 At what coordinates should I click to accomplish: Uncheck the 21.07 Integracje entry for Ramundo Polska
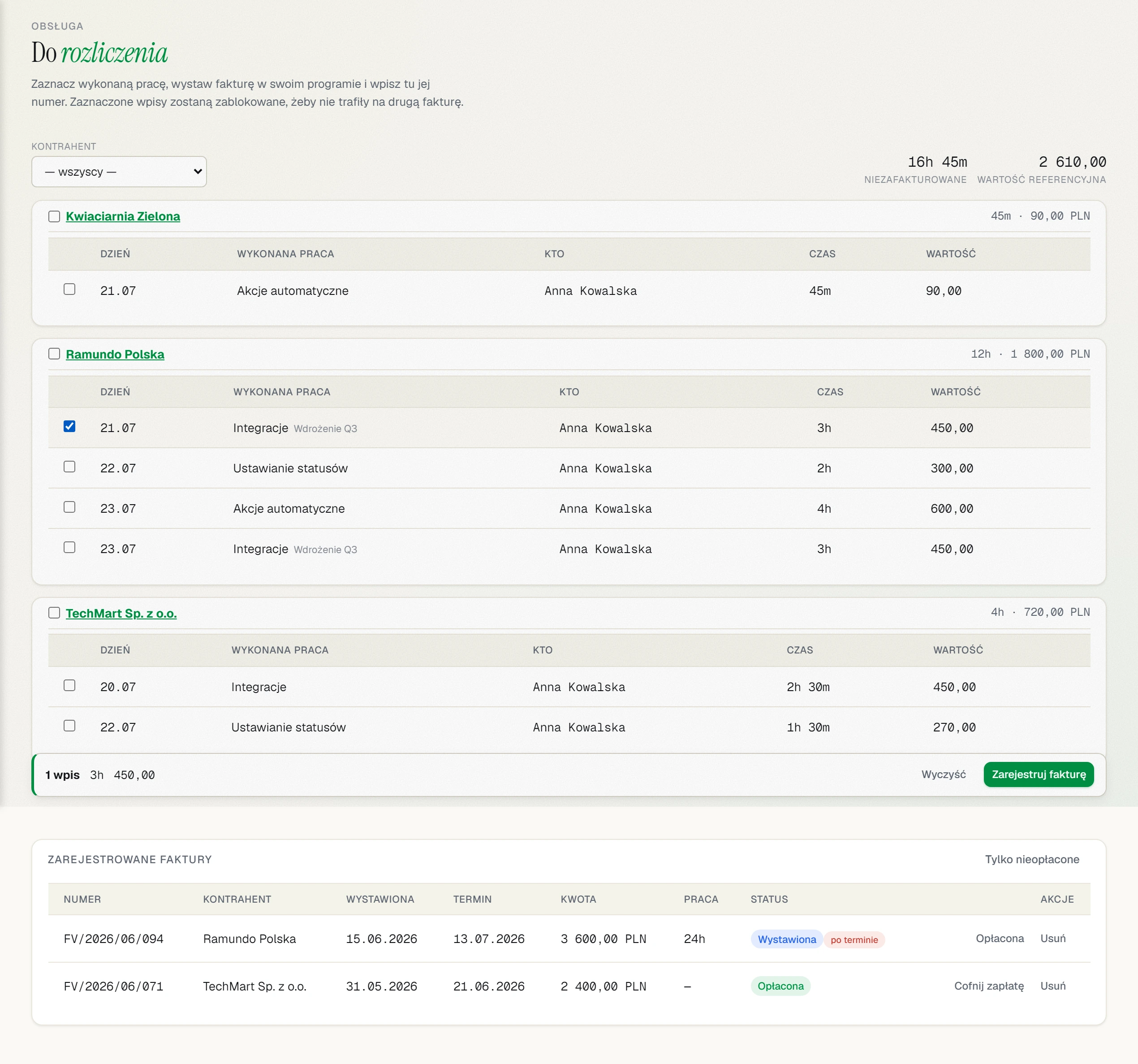click(x=69, y=426)
